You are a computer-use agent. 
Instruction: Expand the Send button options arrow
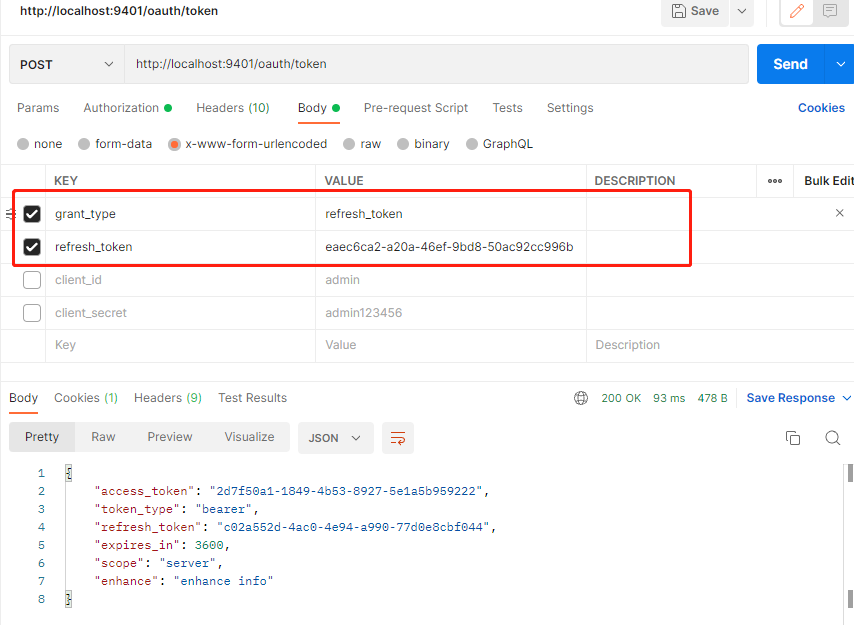click(840, 64)
